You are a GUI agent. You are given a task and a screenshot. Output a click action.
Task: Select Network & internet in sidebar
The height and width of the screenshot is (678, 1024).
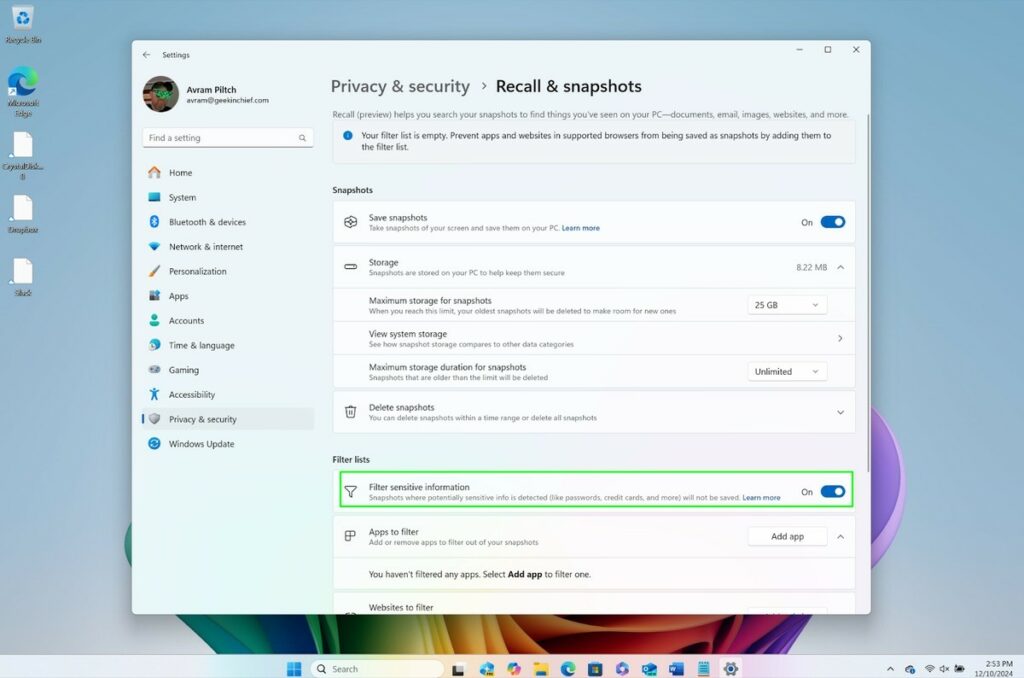tap(205, 247)
